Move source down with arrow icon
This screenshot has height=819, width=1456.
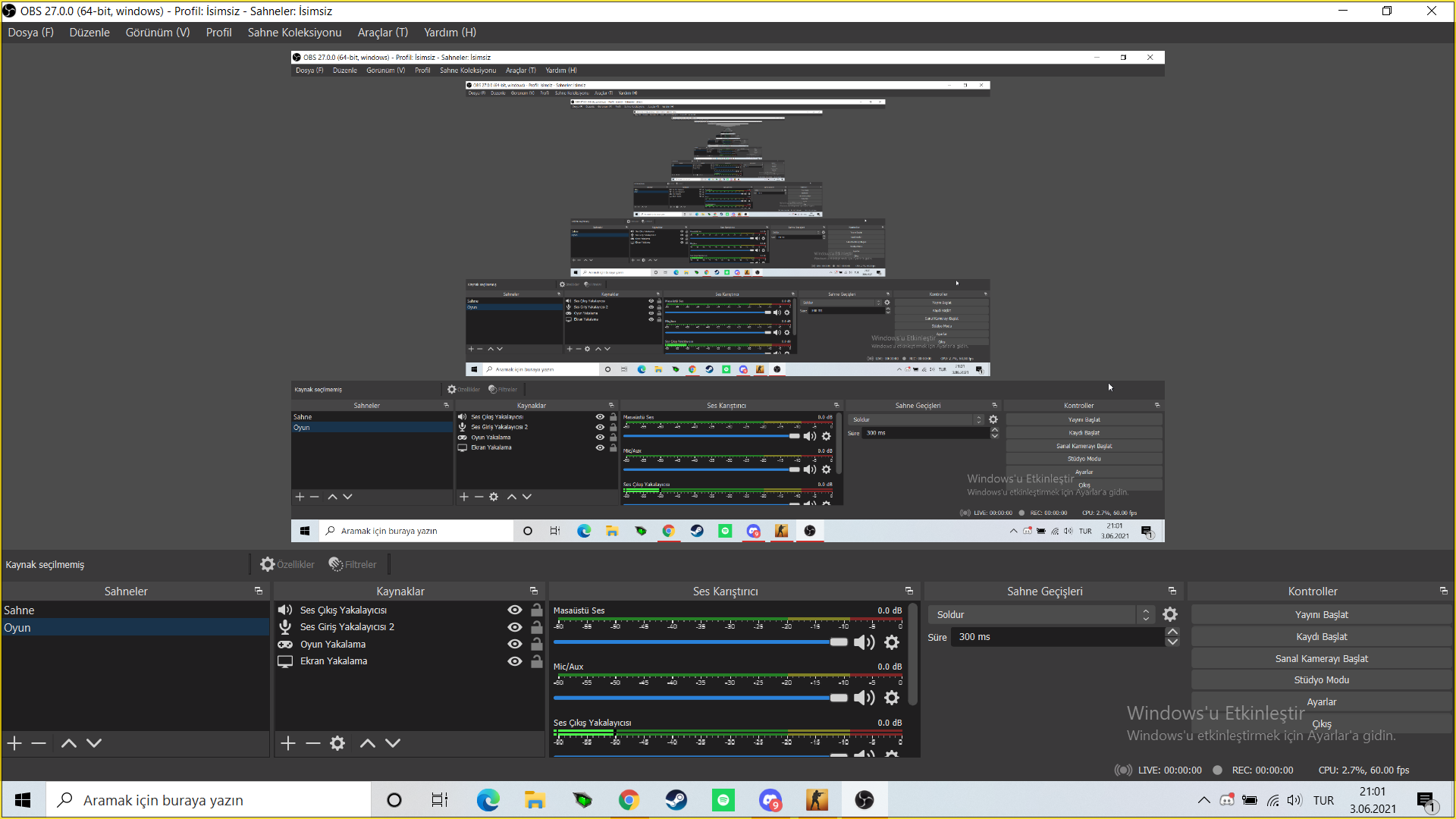[x=393, y=744]
